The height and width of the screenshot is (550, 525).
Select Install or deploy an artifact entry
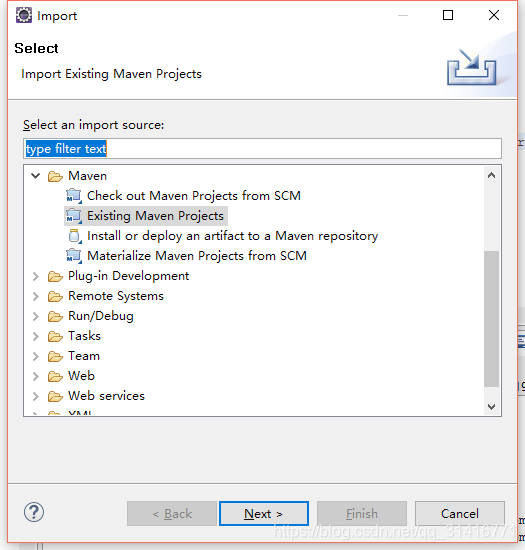pyautogui.click(x=233, y=236)
